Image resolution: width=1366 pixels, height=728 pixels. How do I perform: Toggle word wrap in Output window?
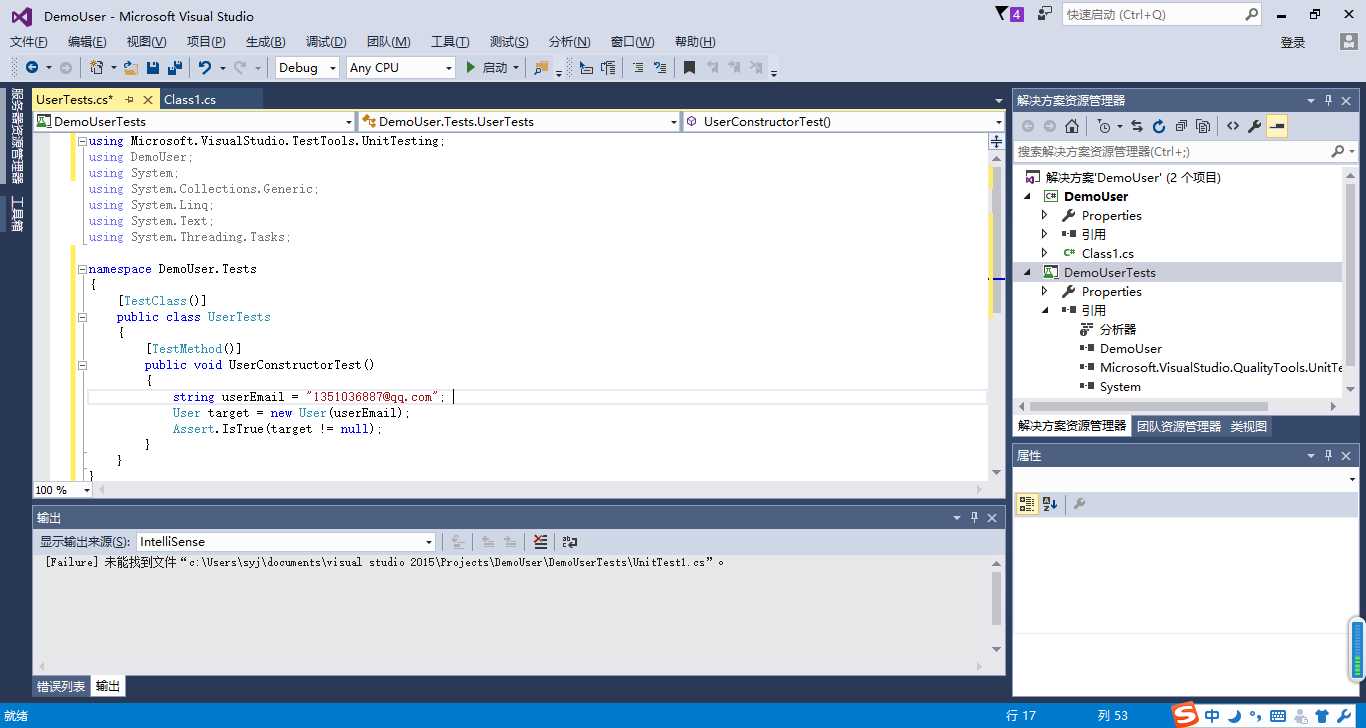[x=569, y=541]
